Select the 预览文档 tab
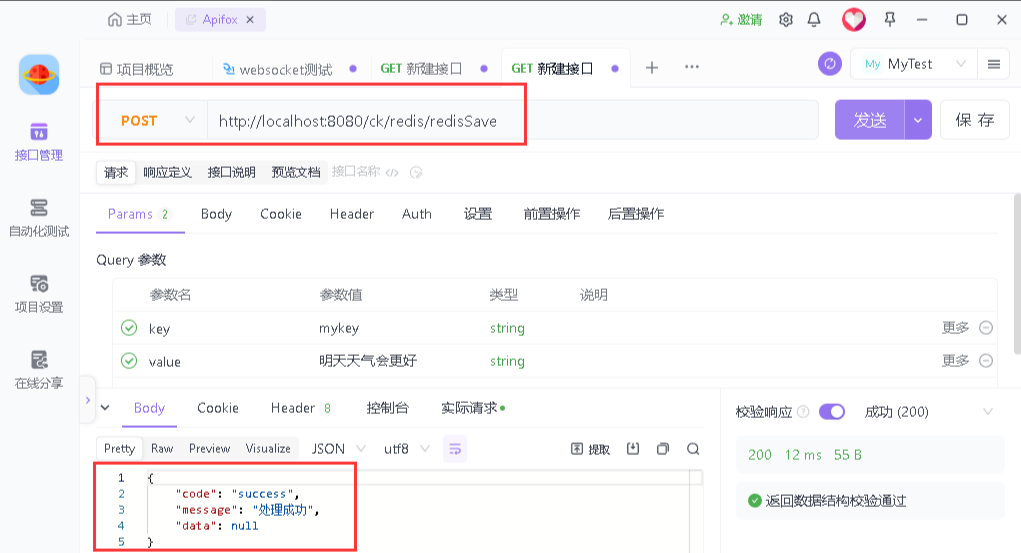1021x553 pixels. click(x=296, y=173)
